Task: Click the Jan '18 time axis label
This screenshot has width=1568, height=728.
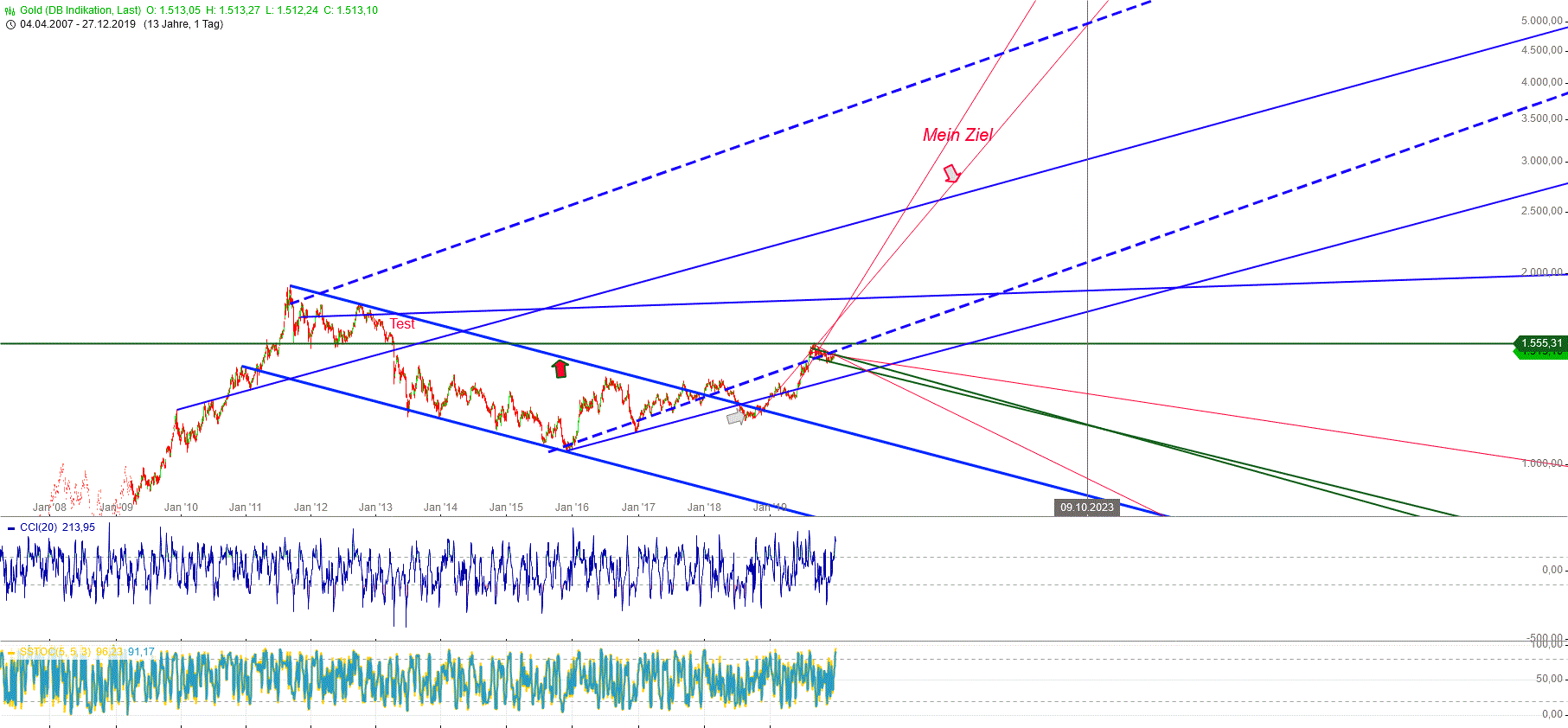Action: (704, 508)
